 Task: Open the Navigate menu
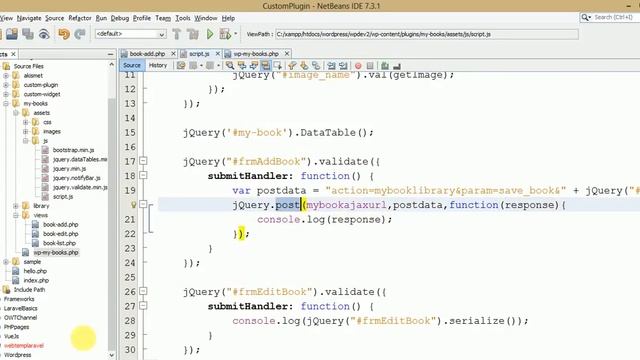pyautogui.click(x=29, y=18)
